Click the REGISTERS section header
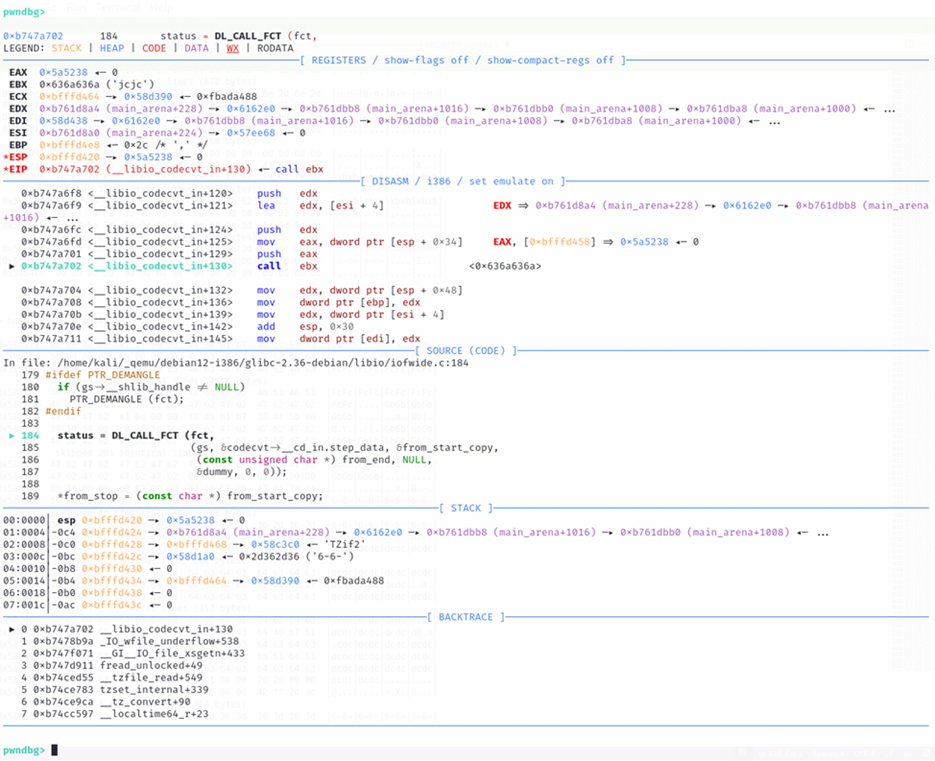Viewport: 935px width, 761px height. coord(462,60)
